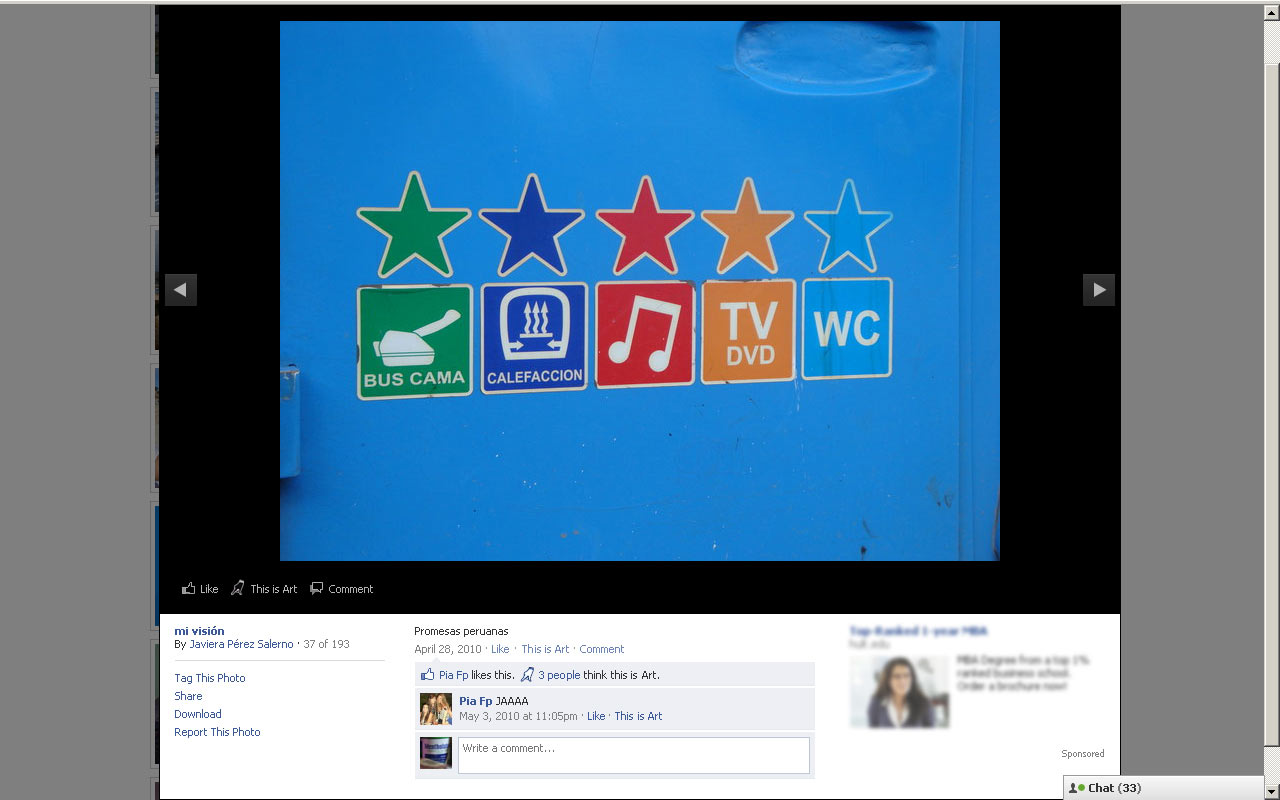Screen dimensions: 1280x800
Task: Open Javiera Pérez Salerno's profile
Action: point(241,644)
